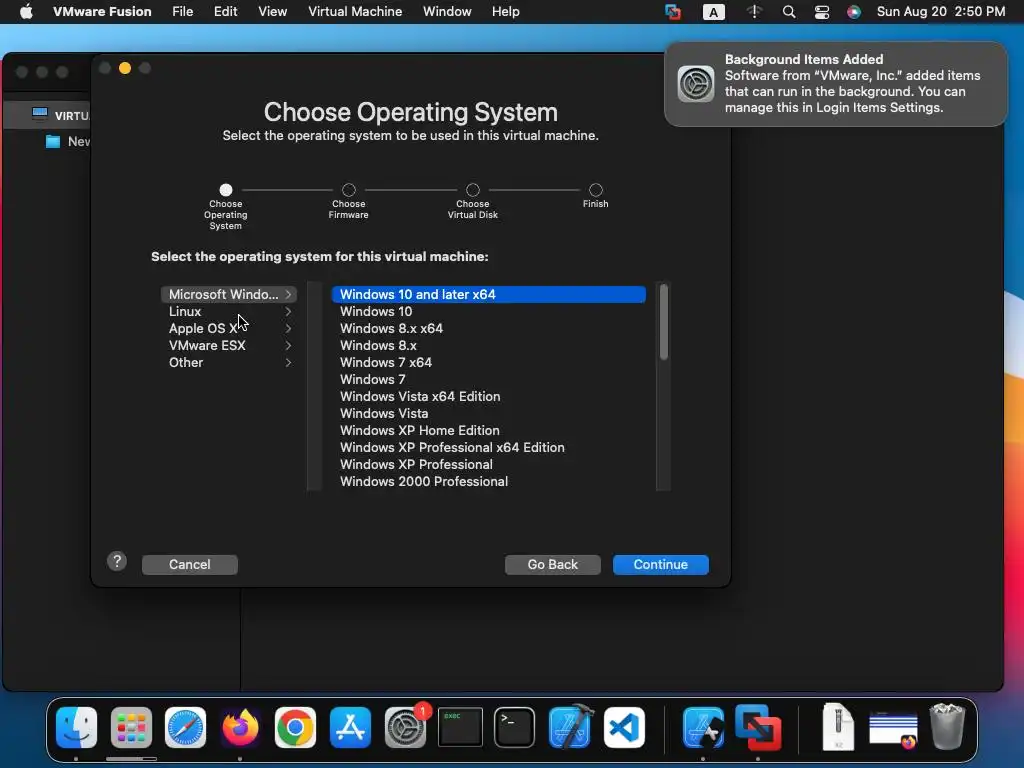Expand the Apple OS X category chevron
1024x768 pixels.
[x=288, y=328]
